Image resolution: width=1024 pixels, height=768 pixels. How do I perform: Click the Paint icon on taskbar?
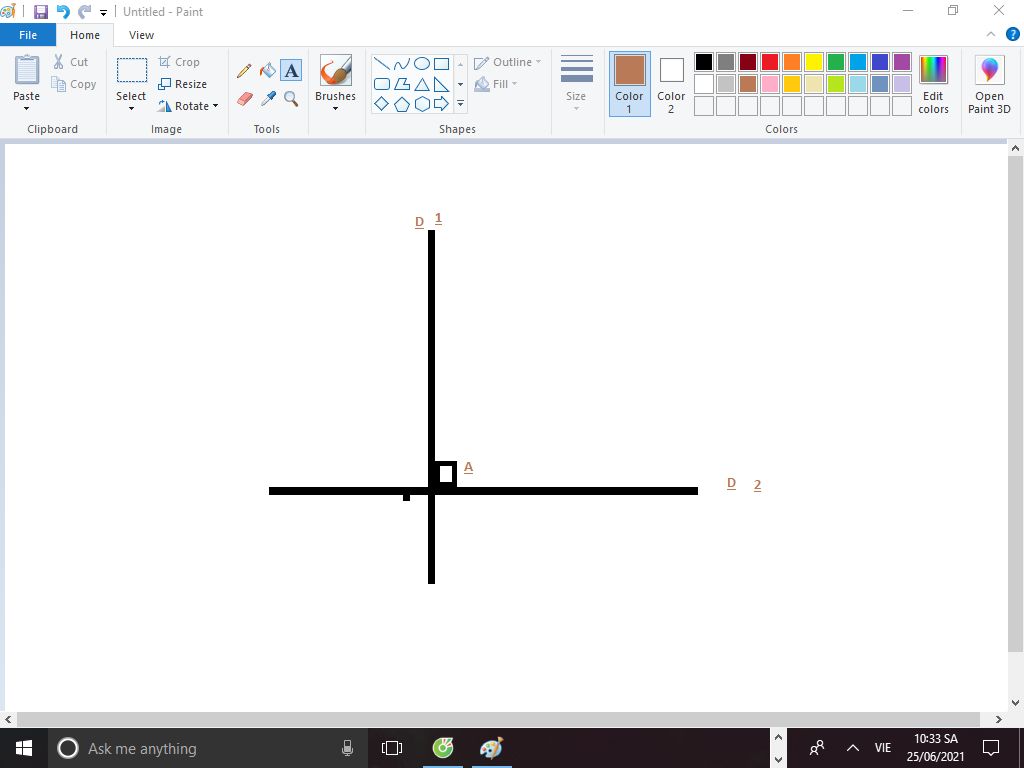[x=491, y=748]
